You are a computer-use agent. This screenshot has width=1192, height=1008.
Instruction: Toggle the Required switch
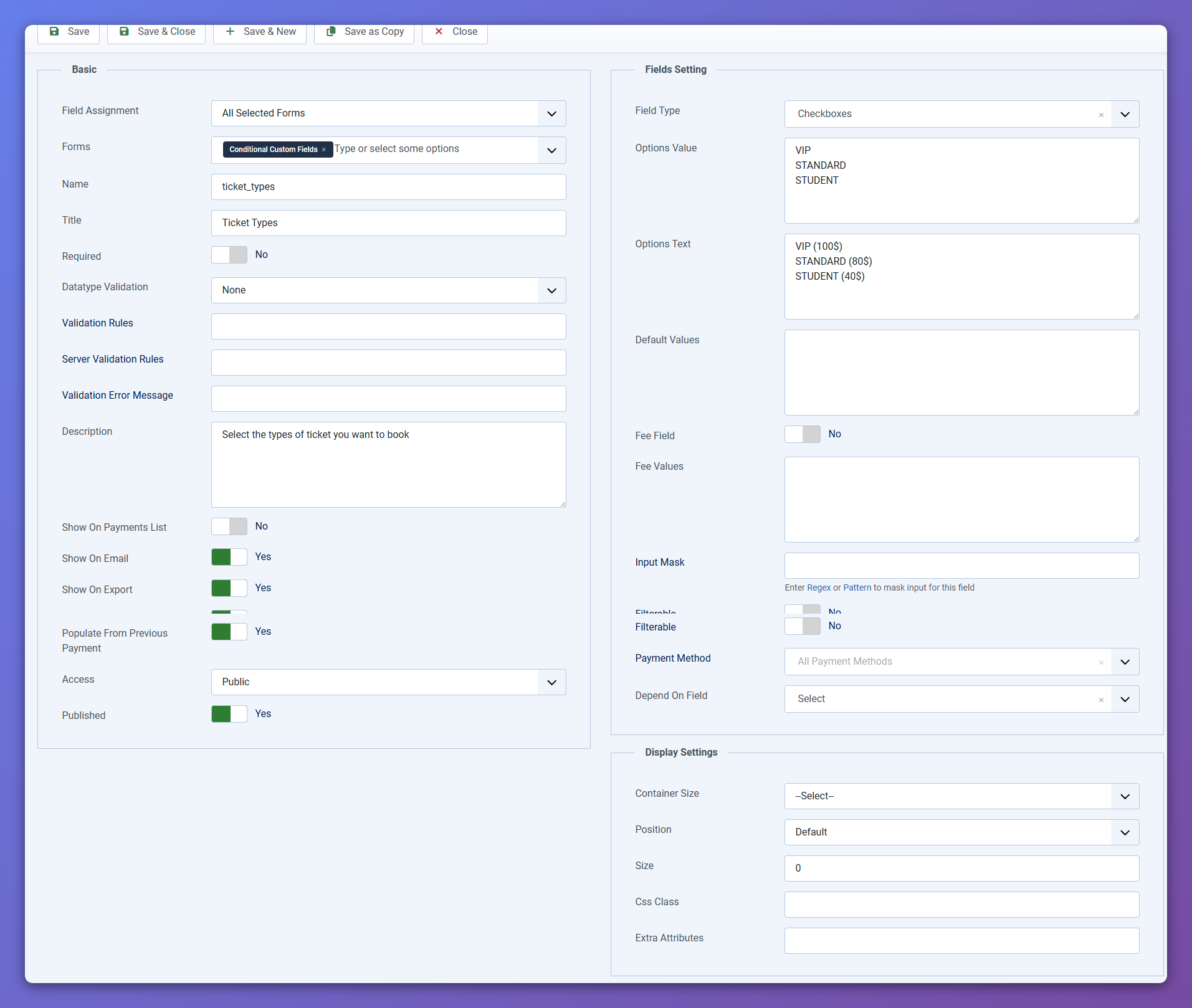pos(229,255)
